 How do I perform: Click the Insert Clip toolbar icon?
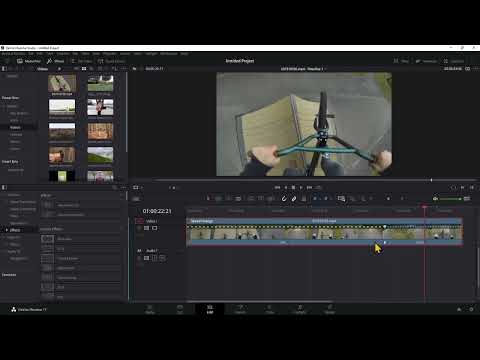tap(251, 198)
